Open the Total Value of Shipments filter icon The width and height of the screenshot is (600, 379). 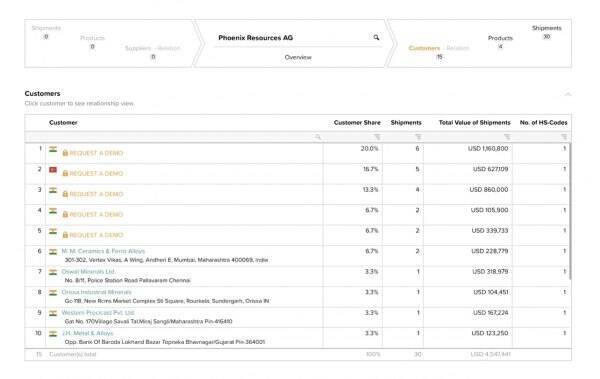[x=507, y=137]
